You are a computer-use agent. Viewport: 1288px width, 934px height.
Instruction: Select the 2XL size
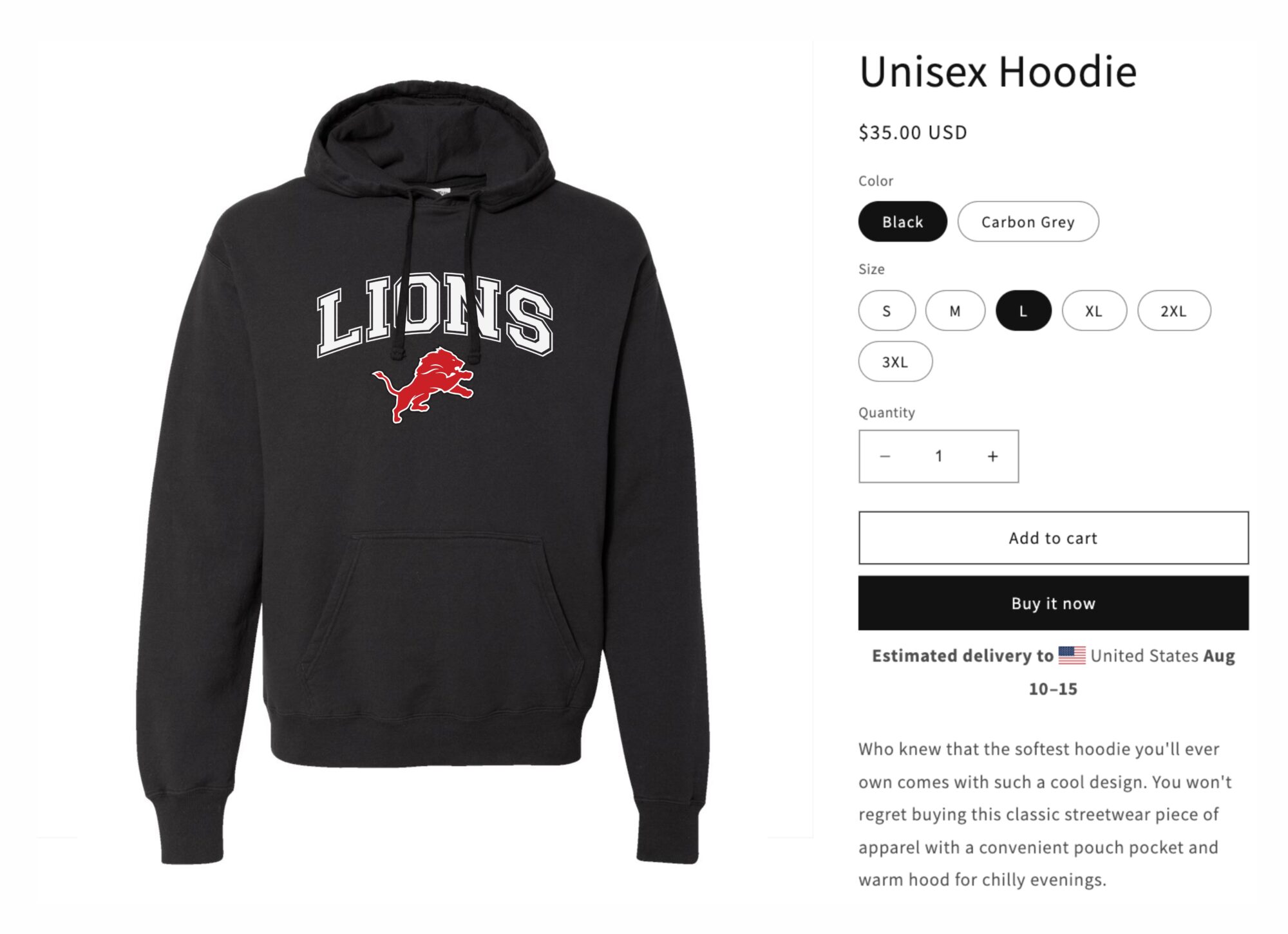click(x=1174, y=311)
